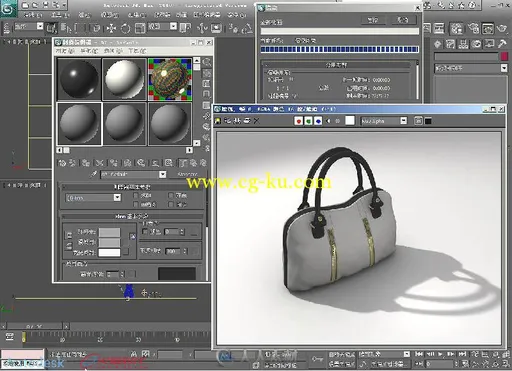Open Tools menu in main menu bar
Image resolution: width=512 pixels, height=371 pixels.
click(60, 15)
